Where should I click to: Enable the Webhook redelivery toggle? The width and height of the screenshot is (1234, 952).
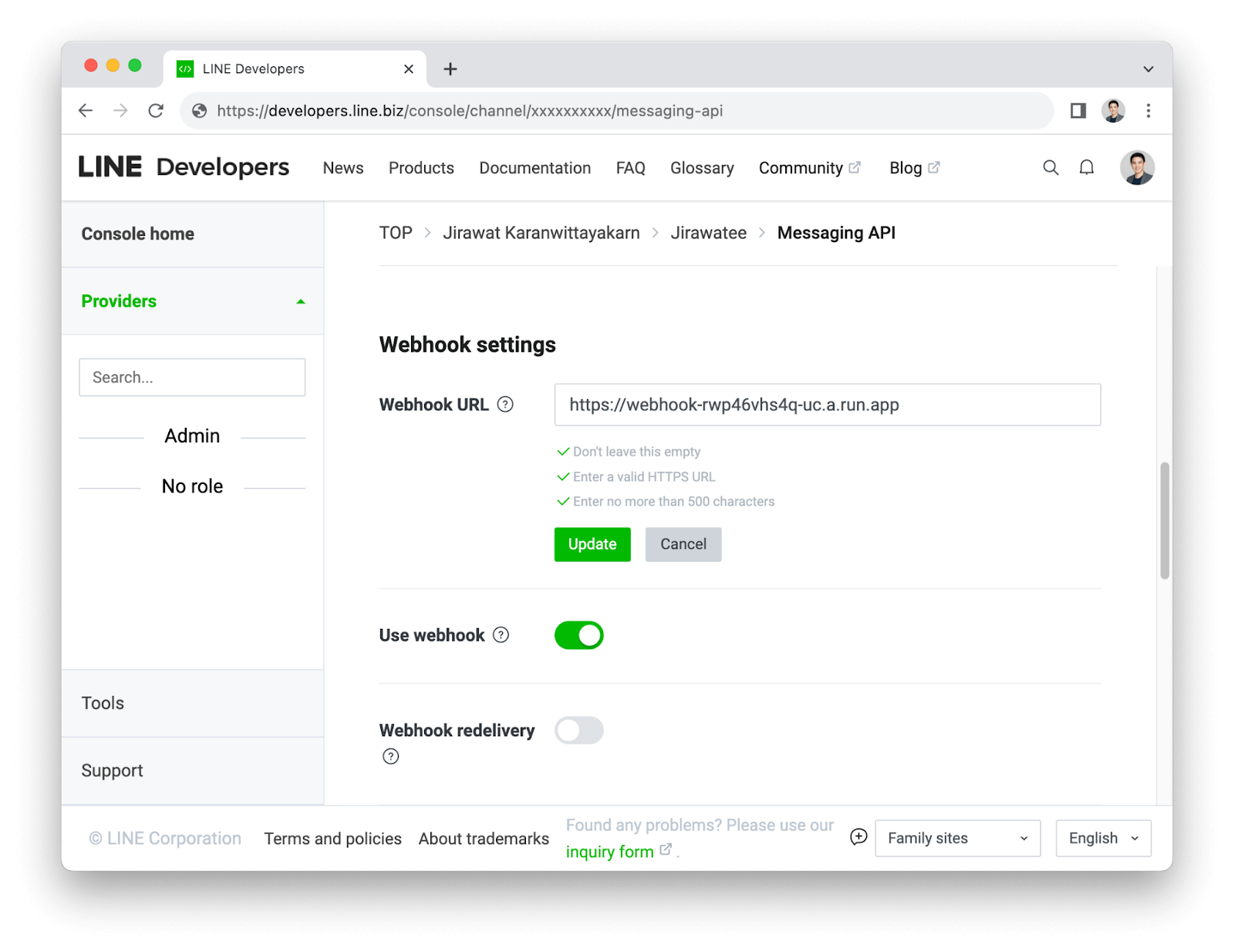click(579, 731)
